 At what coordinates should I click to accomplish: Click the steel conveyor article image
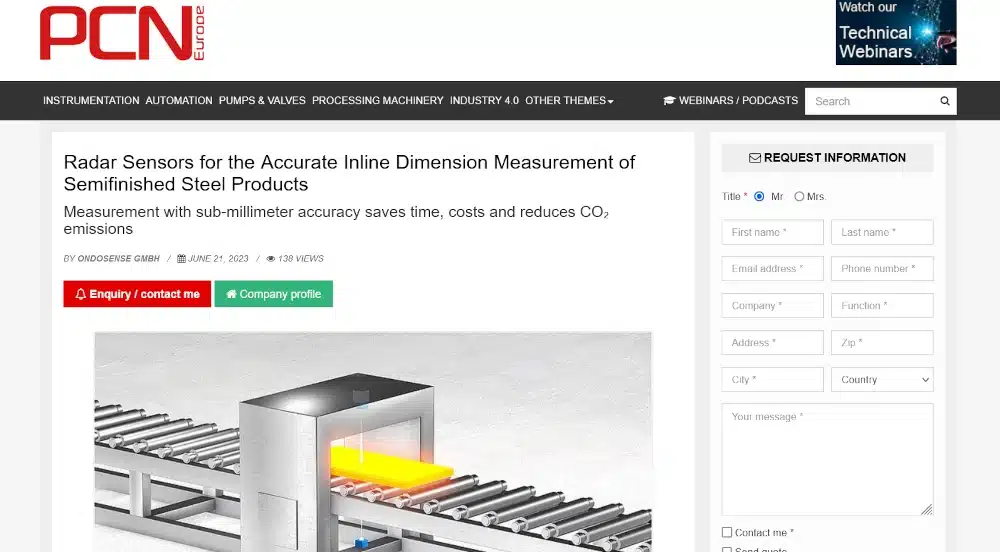click(x=373, y=442)
